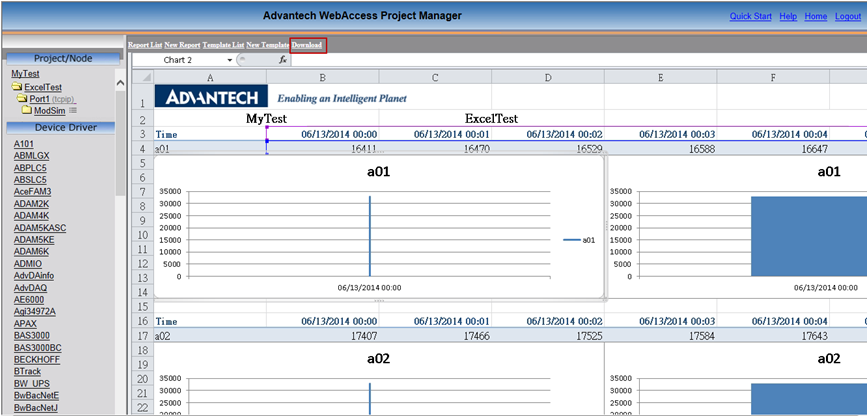
Task: Open the Quick Start link
Action: pyautogui.click(x=750, y=17)
